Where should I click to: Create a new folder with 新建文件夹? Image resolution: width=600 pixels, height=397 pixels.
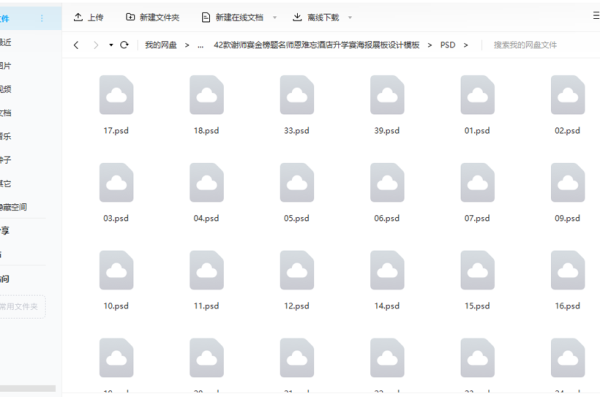point(153,17)
